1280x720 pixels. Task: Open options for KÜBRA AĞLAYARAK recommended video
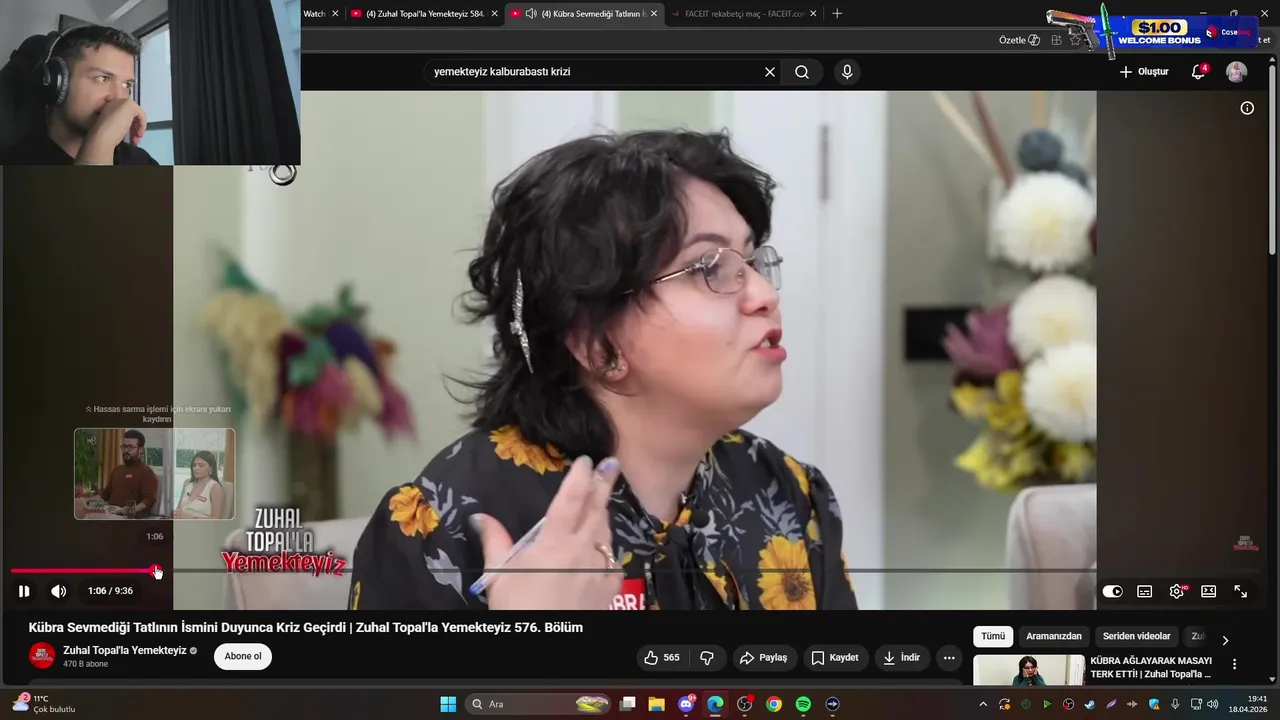[x=1234, y=664]
